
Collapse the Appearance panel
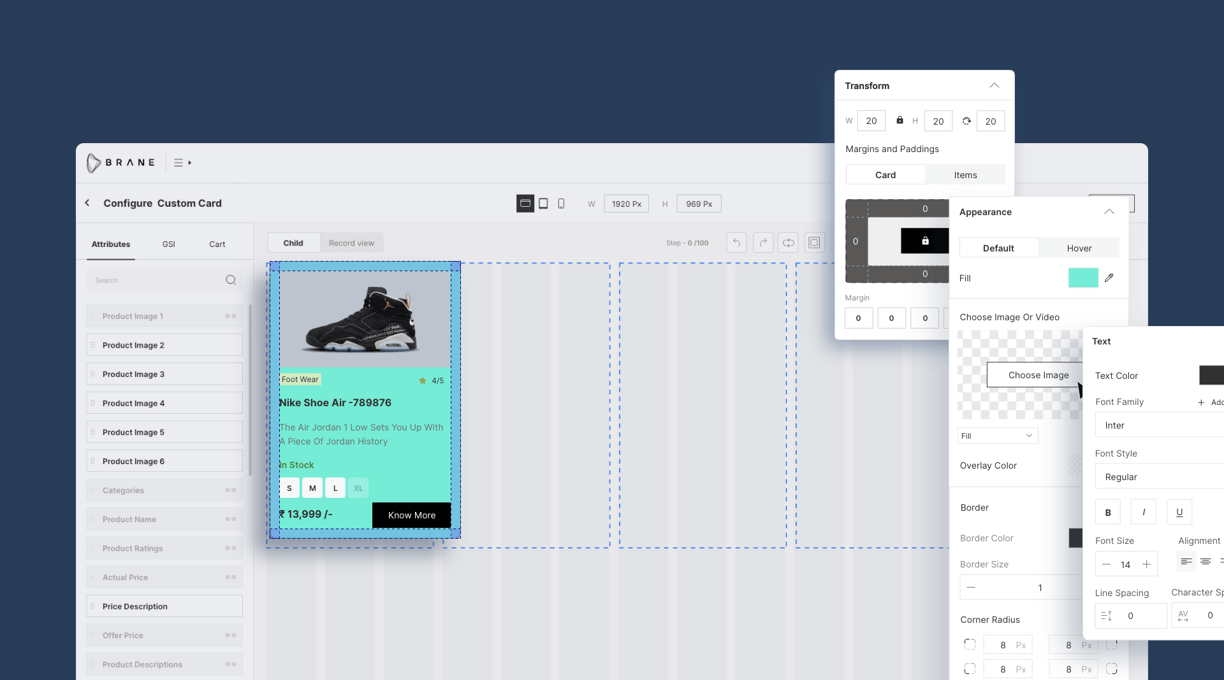point(1109,212)
